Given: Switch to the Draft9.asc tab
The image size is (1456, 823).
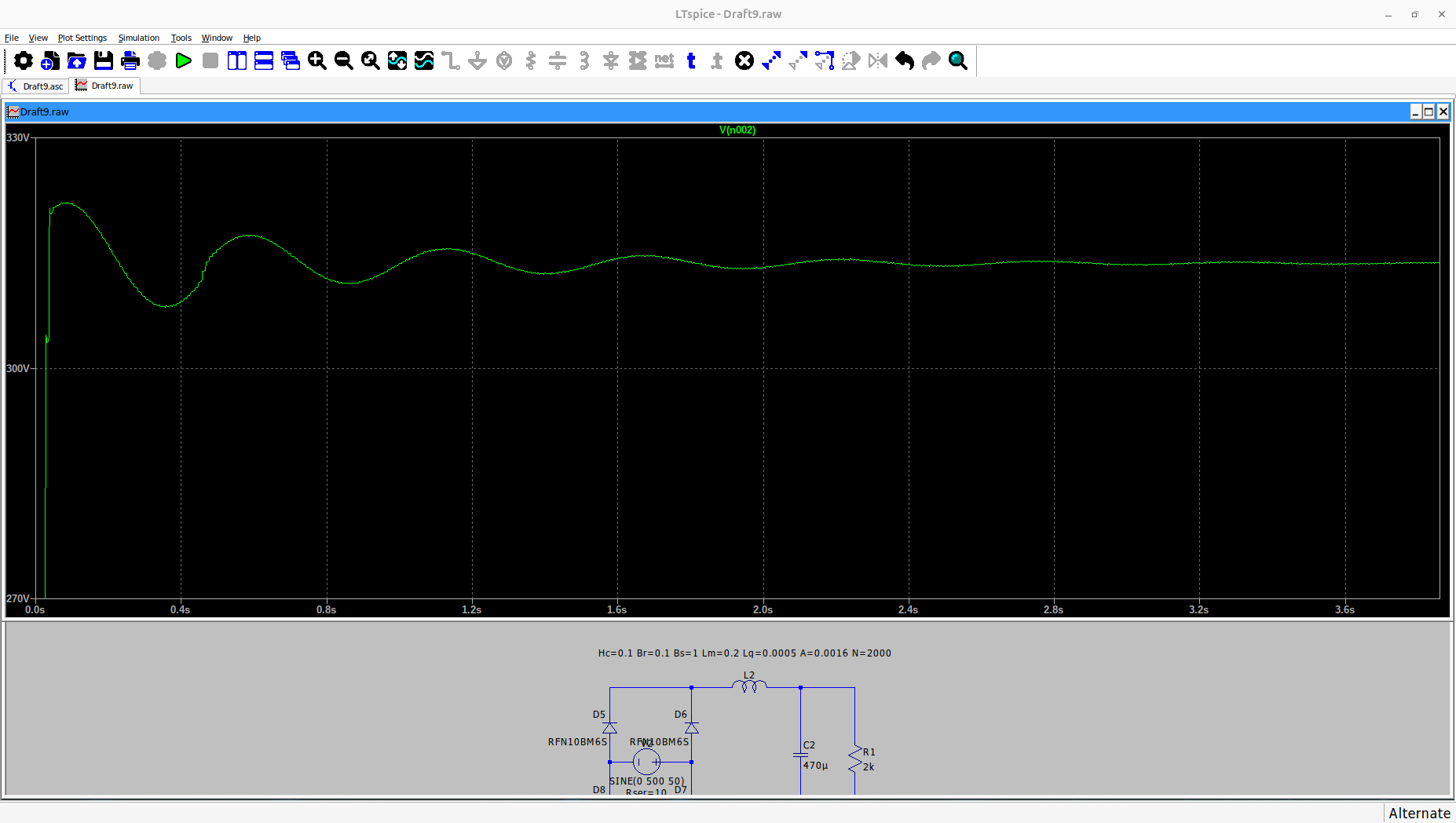Looking at the screenshot, I should (x=36, y=86).
